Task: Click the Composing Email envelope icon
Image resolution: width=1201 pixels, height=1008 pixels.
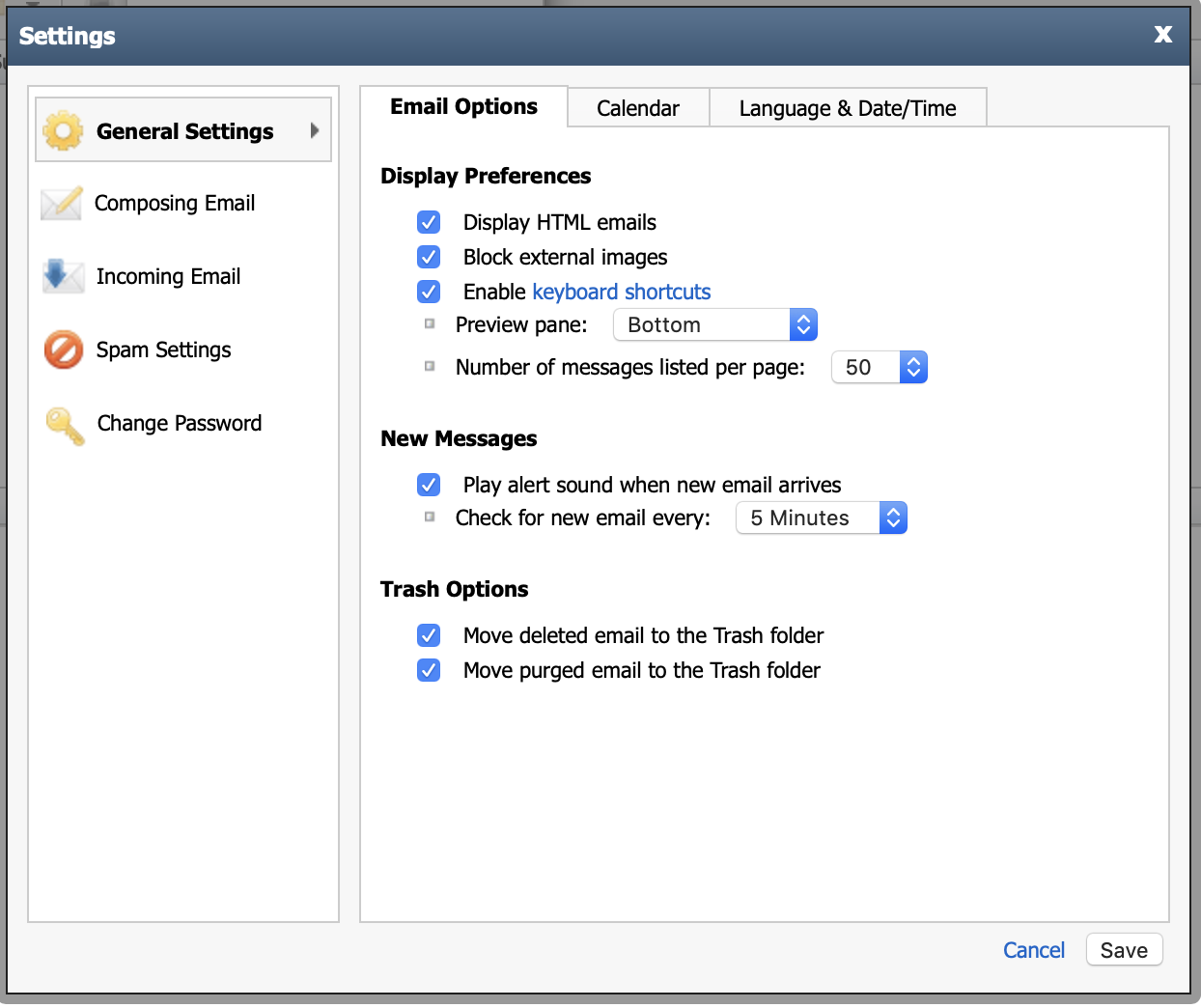Action: (62, 203)
